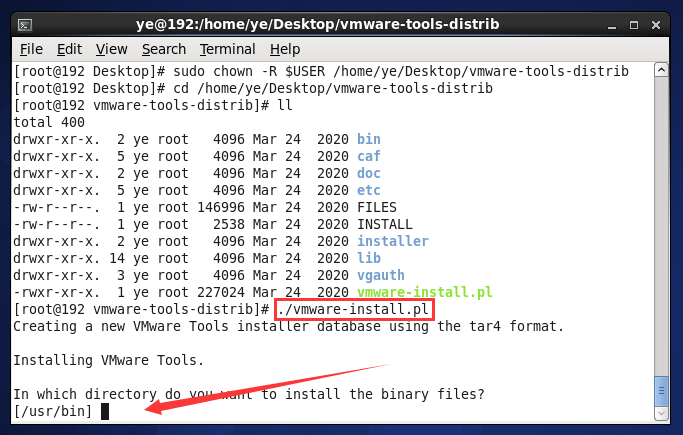The width and height of the screenshot is (683, 435).
Task: Click the 'll' command text
Action: coord(285,105)
